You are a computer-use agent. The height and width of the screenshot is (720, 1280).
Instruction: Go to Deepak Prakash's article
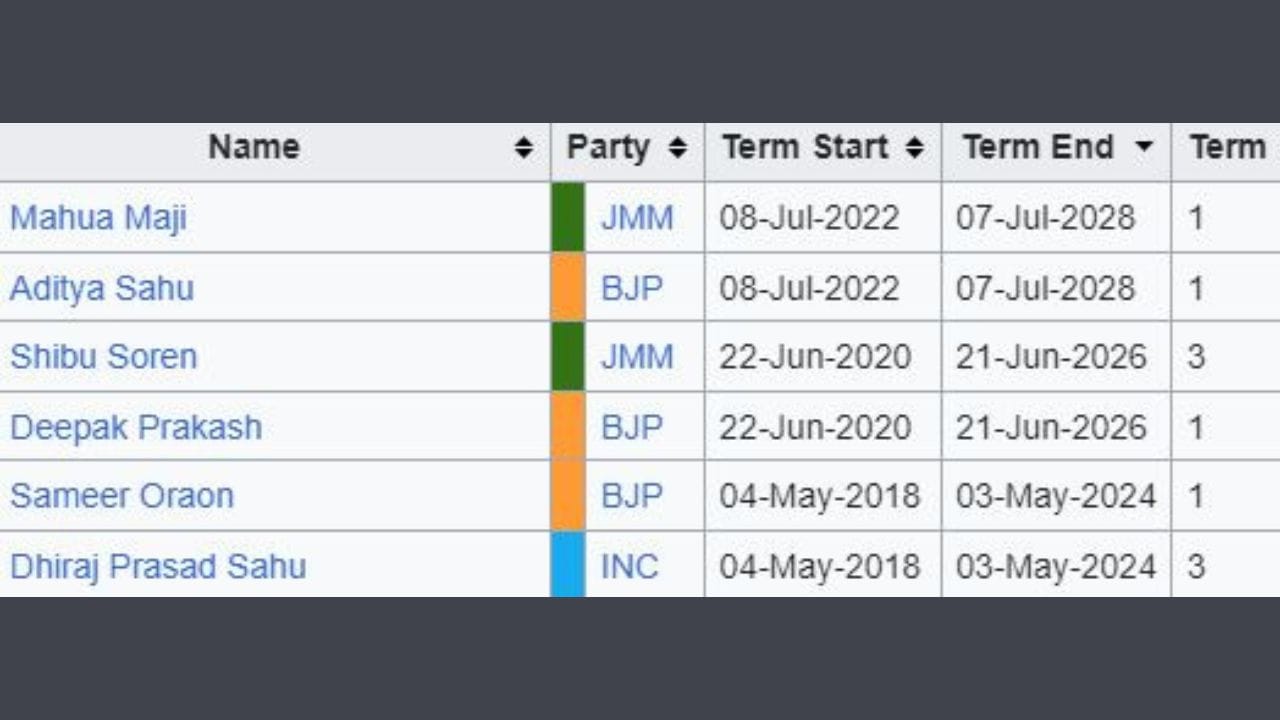(x=135, y=427)
